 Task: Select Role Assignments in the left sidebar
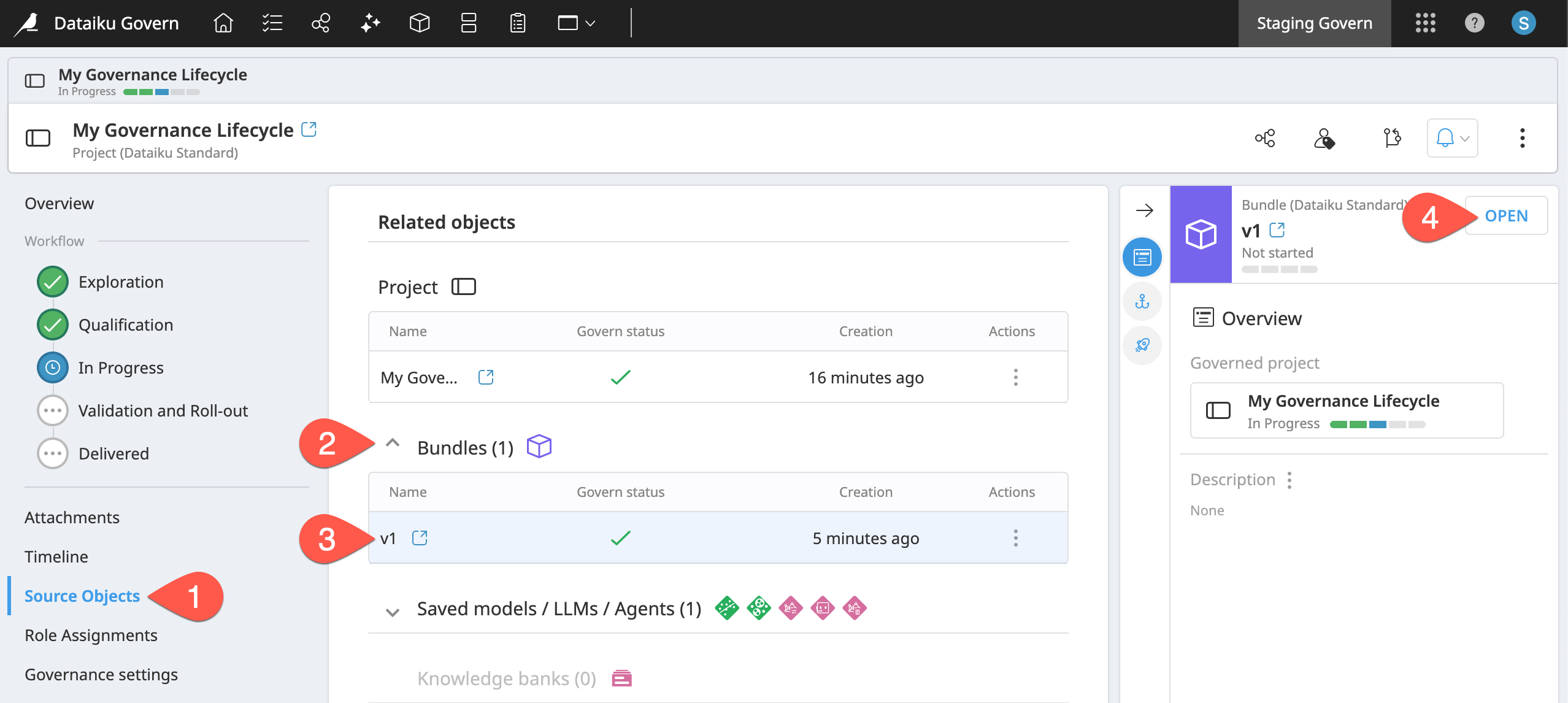(x=91, y=636)
